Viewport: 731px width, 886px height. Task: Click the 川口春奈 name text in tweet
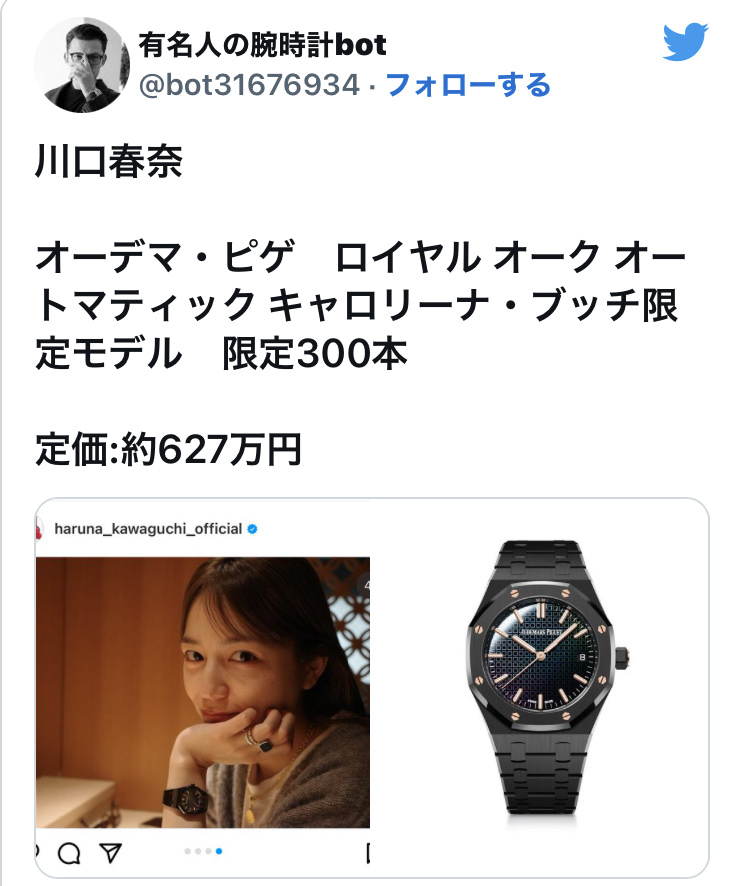point(109,161)
